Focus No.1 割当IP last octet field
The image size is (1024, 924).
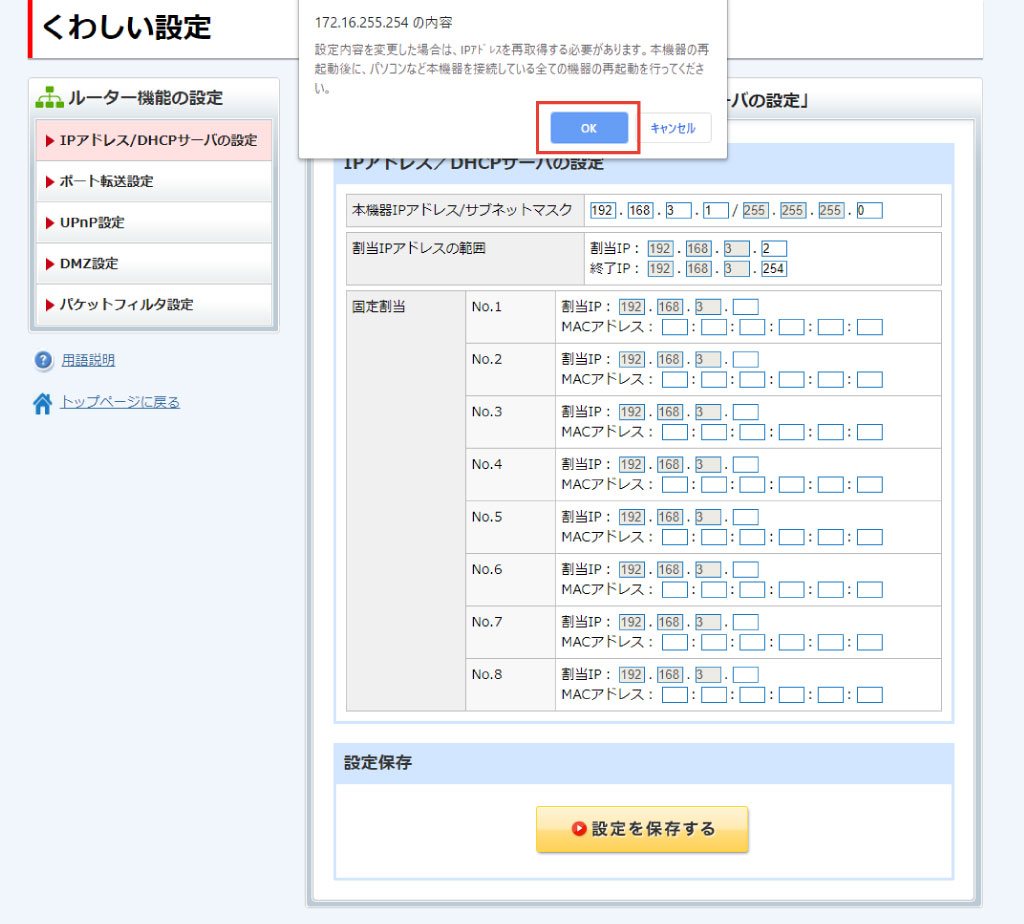point(746,307)
